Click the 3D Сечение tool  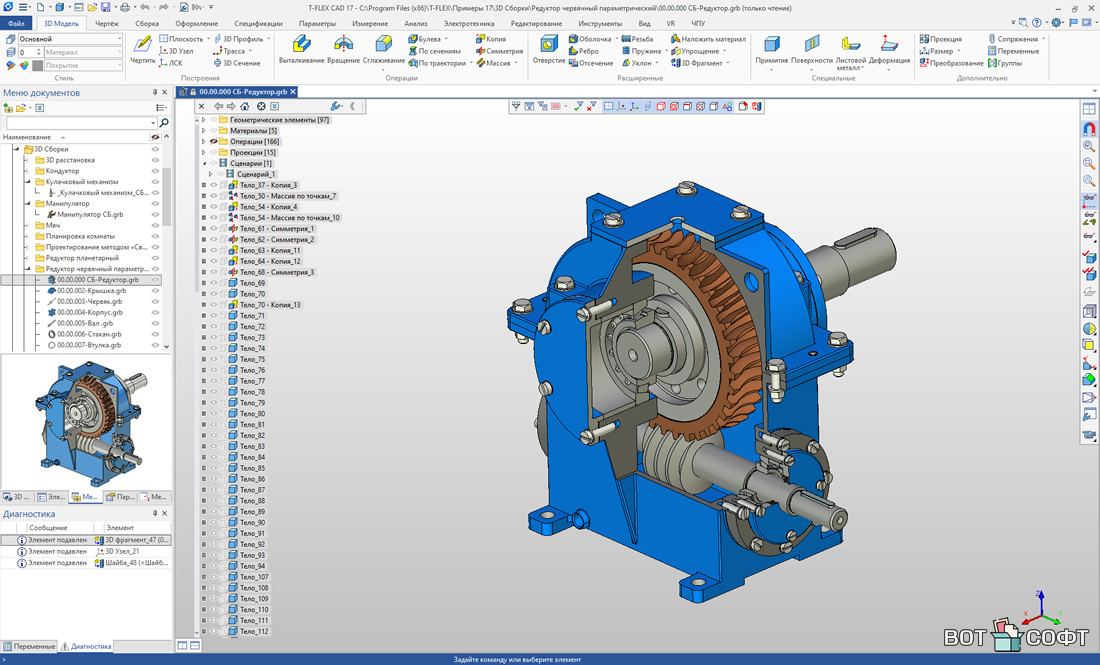tap(237, 63)
